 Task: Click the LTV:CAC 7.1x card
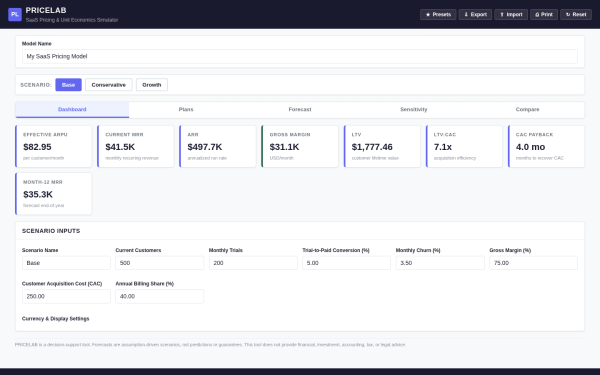[x=464, y=146]
